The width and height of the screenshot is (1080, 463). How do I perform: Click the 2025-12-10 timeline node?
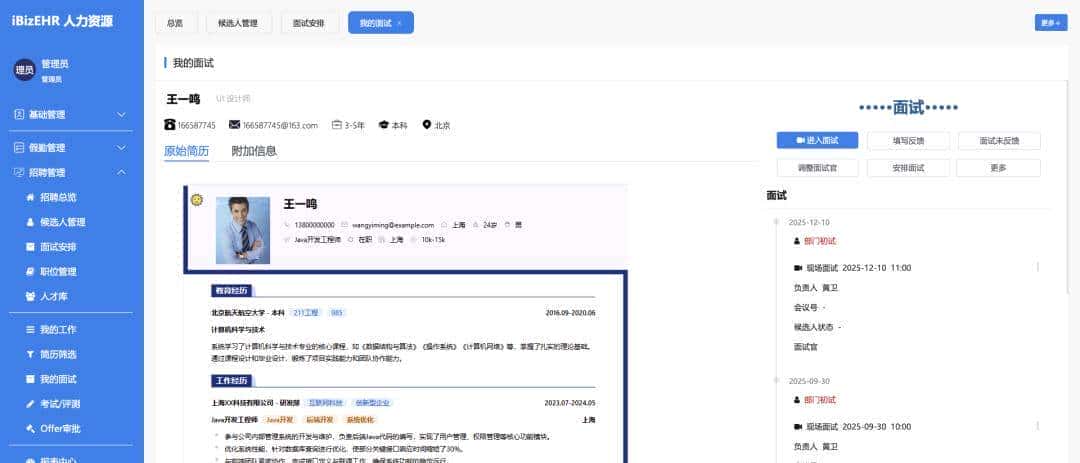(776, 222)
